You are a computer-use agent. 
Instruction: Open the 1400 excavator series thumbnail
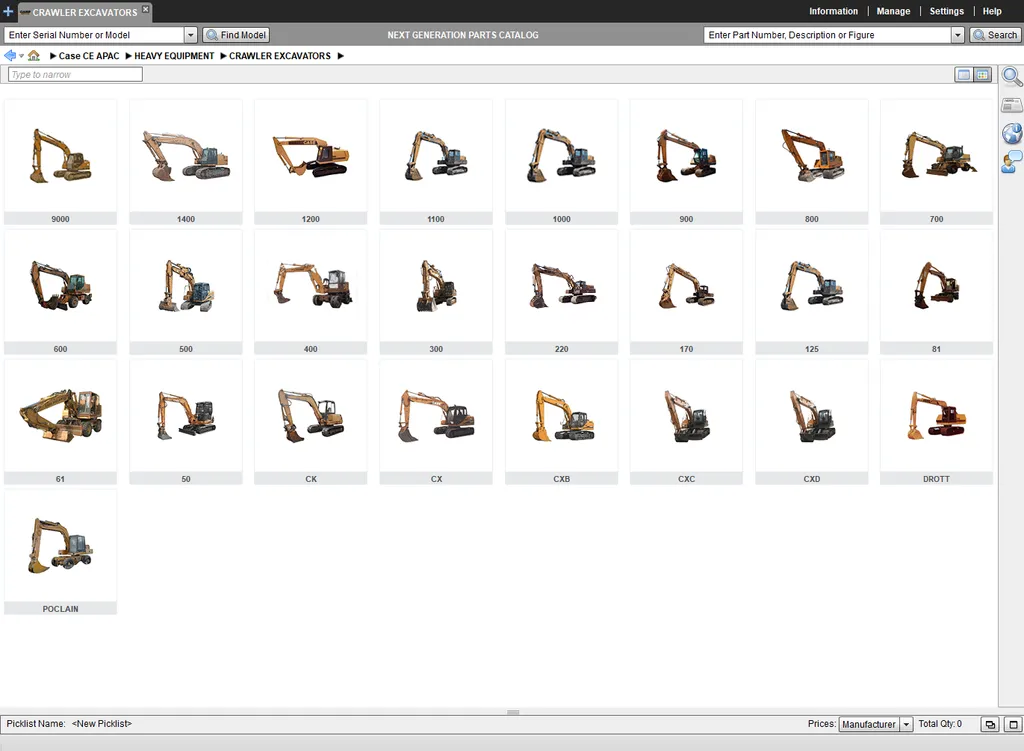point(185,162)
